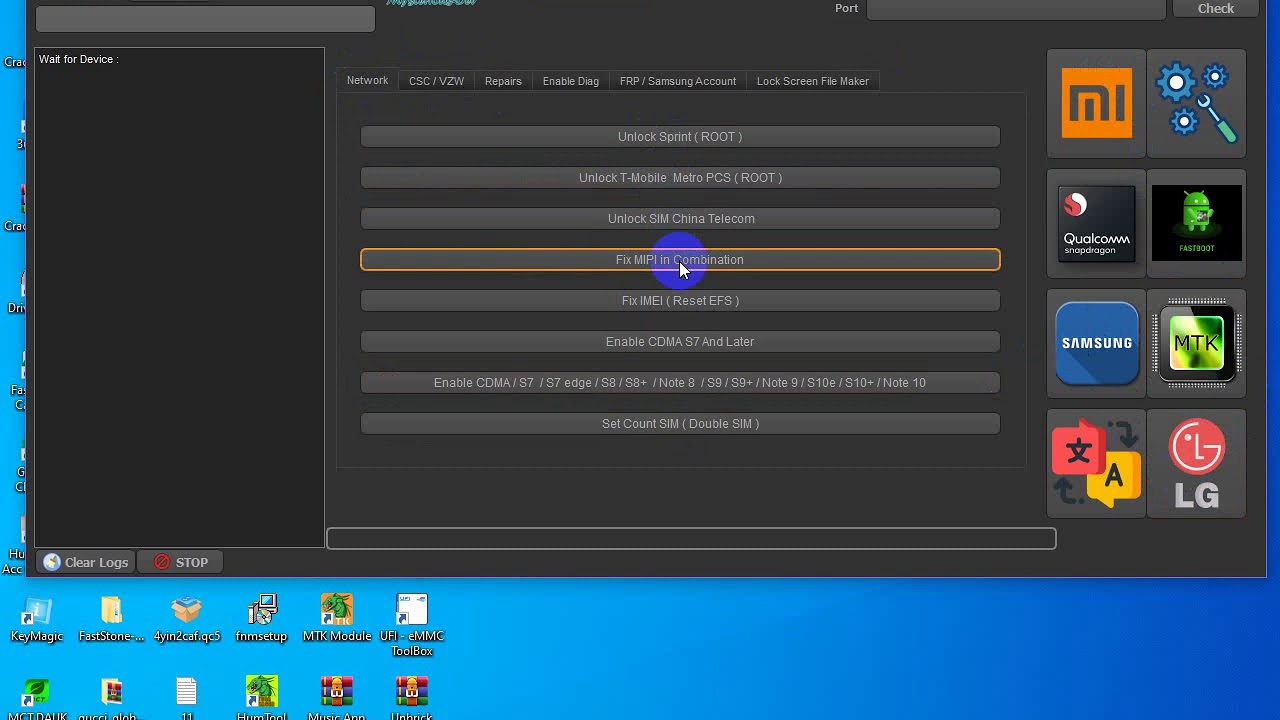Click the translate language icon

[1096, 463]
